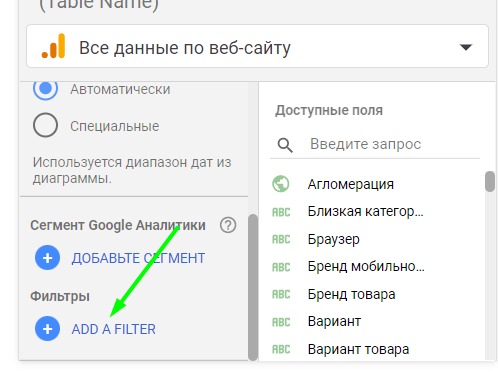This screenshot has height=373, width=498.
Task: Select the Бренд товара field
Action: tap(351, 294)
